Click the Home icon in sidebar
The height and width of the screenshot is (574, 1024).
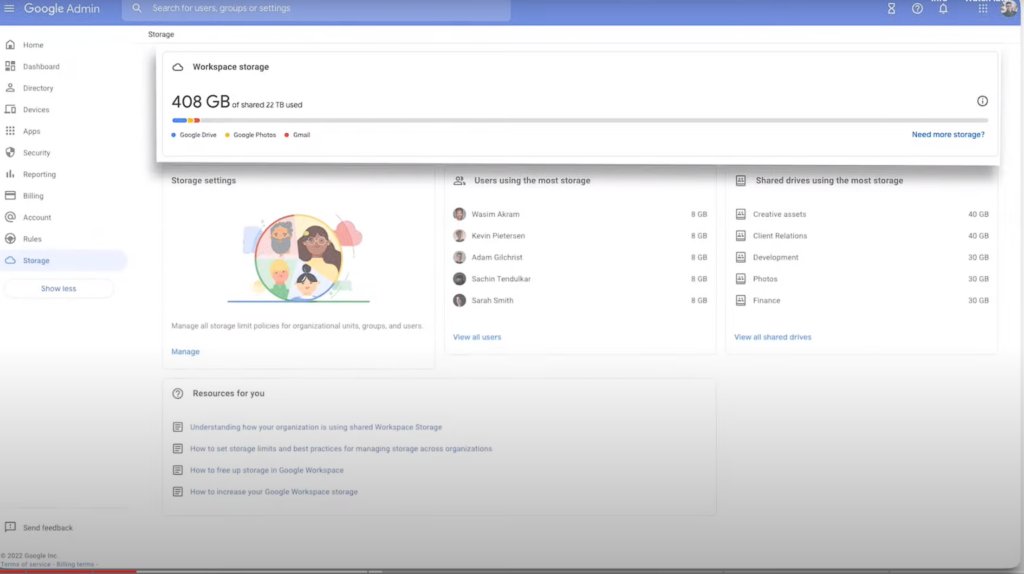click(10, 45)
